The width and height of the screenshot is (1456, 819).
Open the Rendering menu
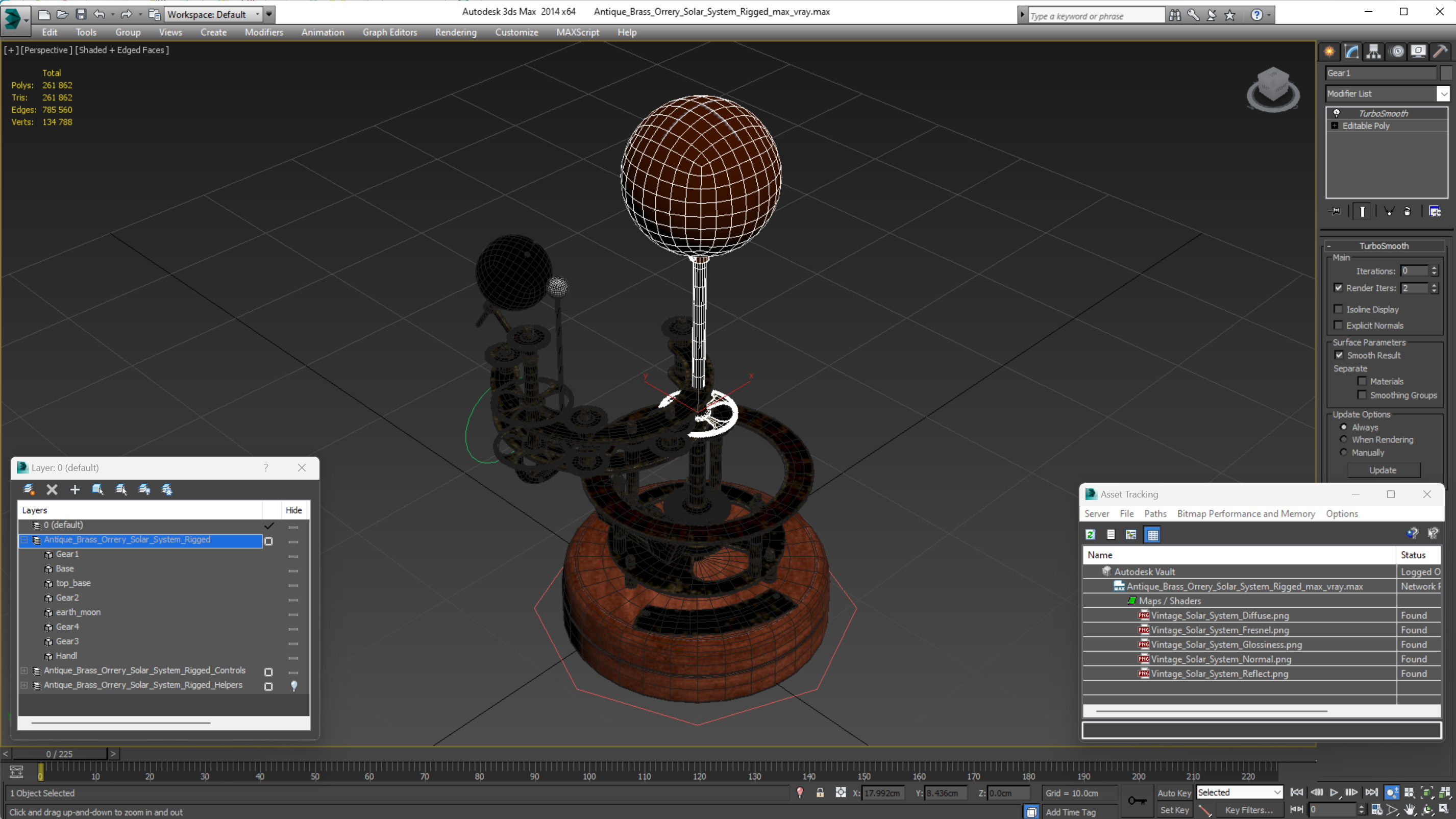pyautogui.click(x=456, y=32)
